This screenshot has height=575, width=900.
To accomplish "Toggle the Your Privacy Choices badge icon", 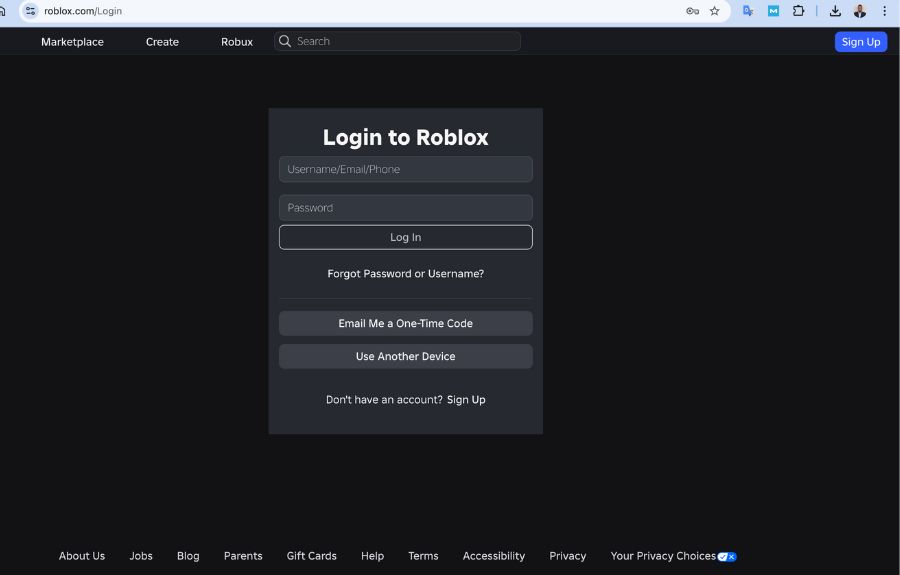I will click(727, 557).
